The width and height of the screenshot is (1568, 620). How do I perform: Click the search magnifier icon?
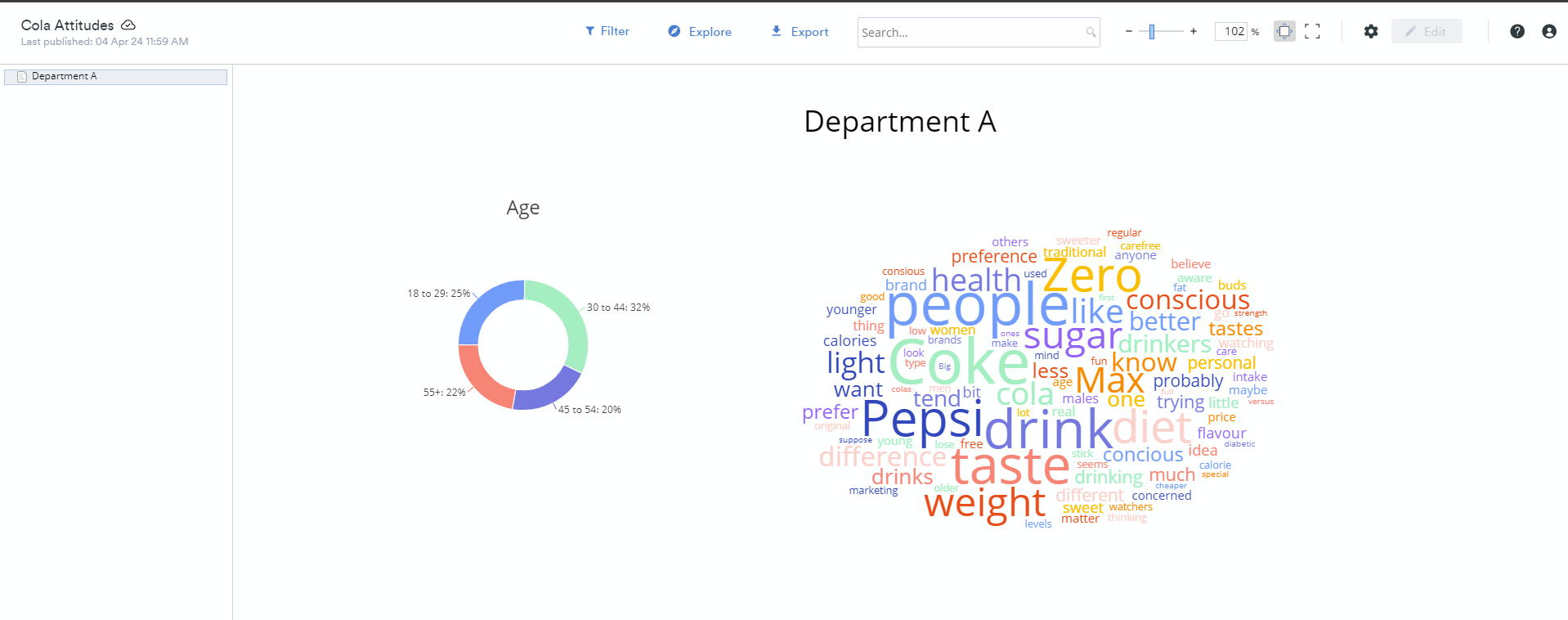(x=1091, y=33)
